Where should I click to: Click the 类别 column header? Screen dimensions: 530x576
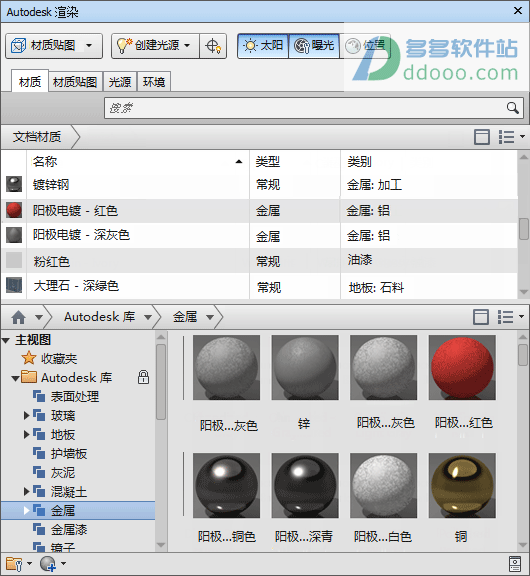[x=429, y=161]
